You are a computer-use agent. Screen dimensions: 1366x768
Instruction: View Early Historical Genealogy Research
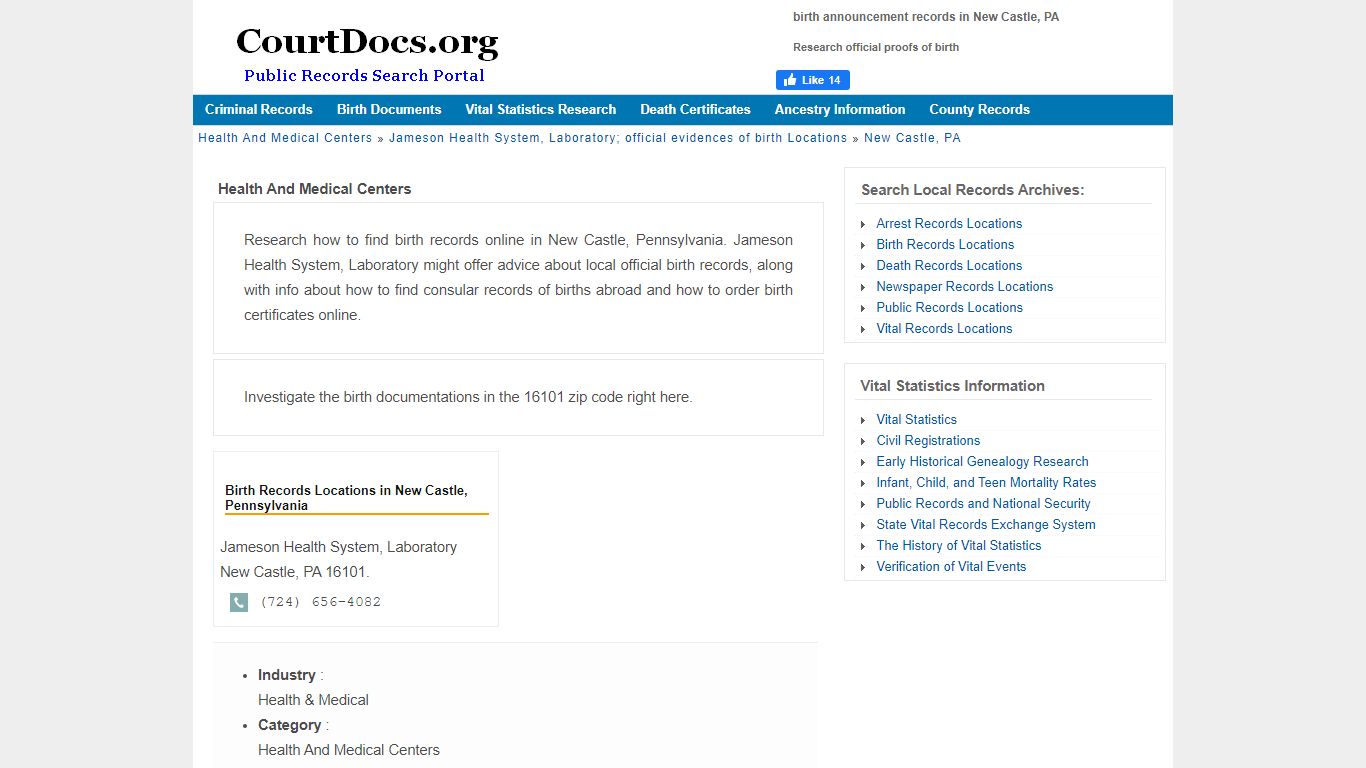(x=982, y=462)
